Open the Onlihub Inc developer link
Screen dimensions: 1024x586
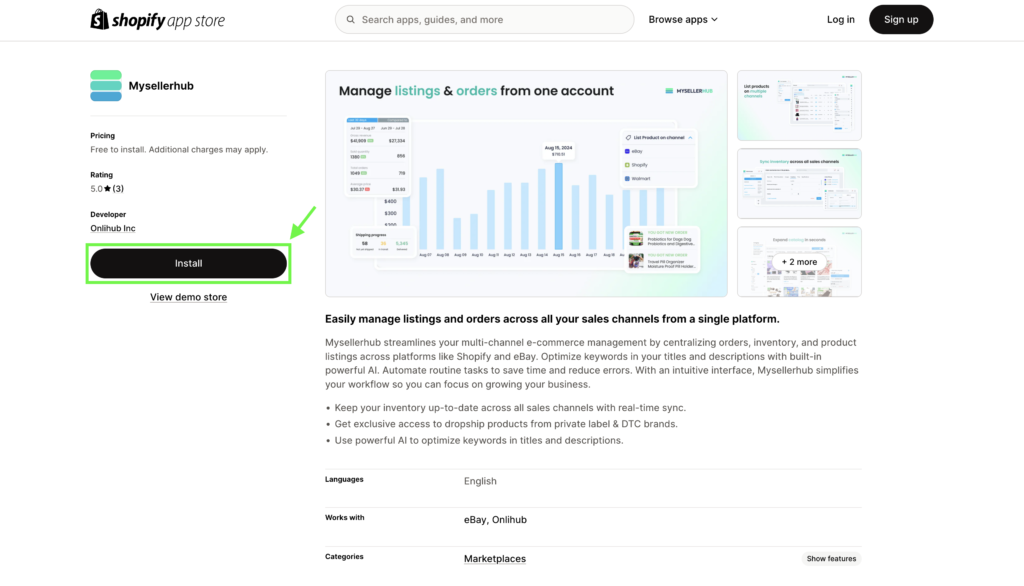[x=113, y=229]
